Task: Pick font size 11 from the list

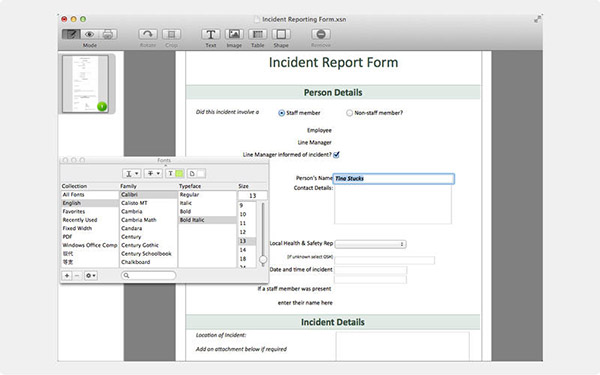Action: tap(247, 223)
